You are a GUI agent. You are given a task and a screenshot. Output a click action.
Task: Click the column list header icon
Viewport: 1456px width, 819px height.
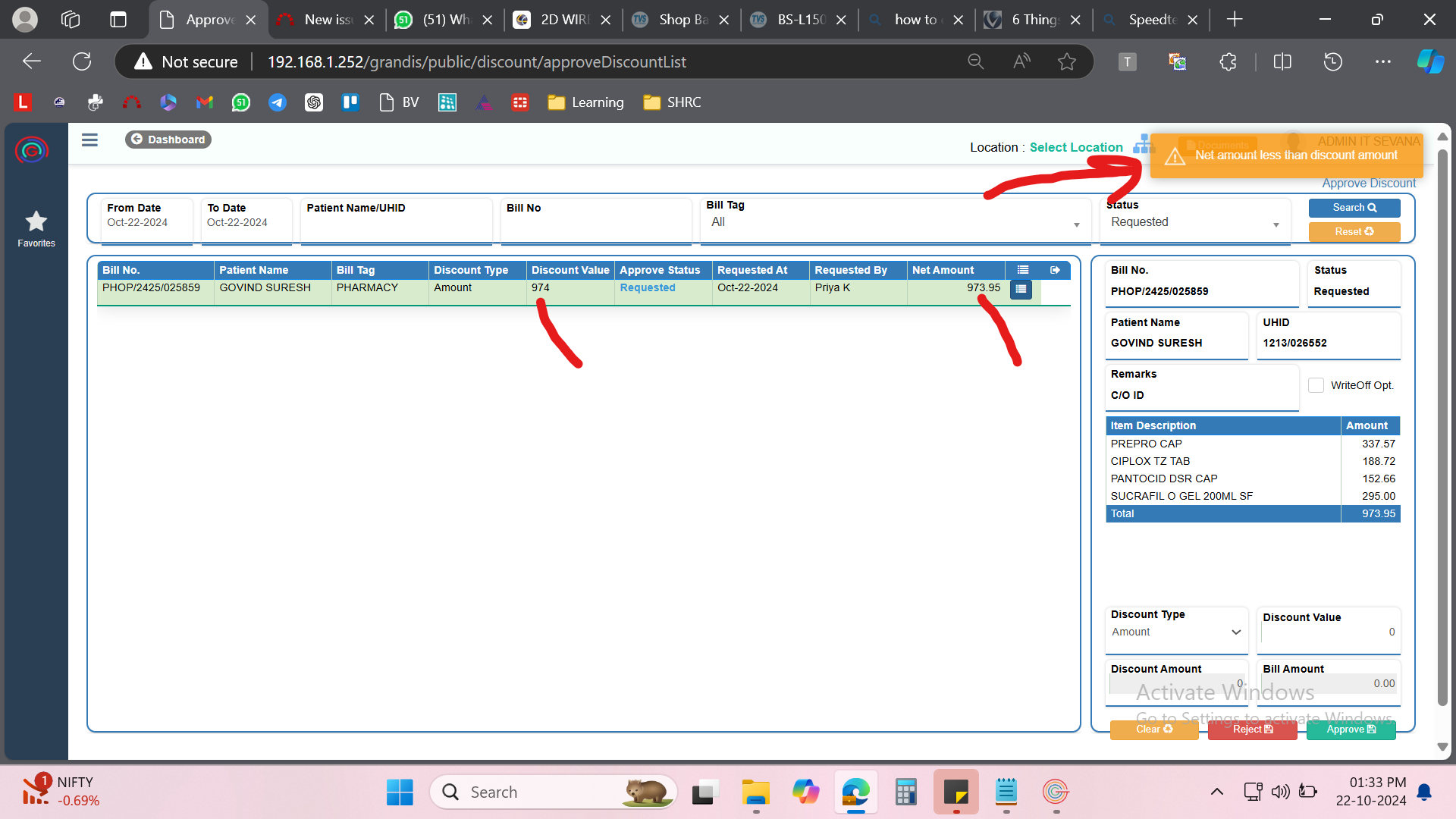[1023, 270]
